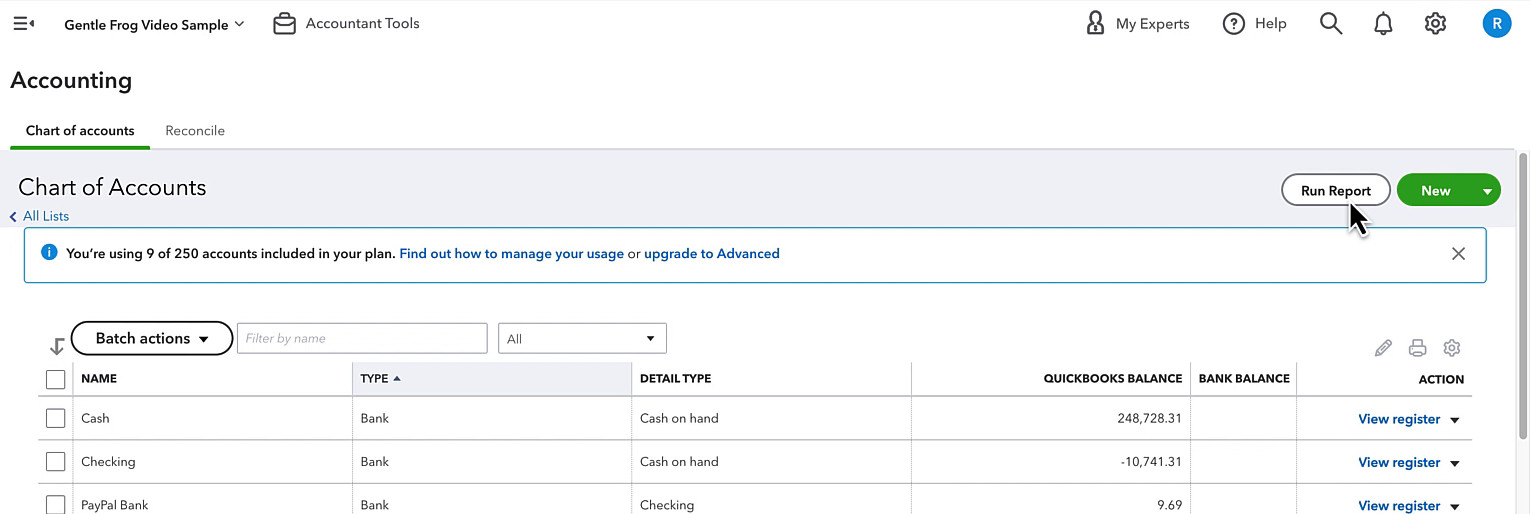Open the Accountant Tools briefcase icon

point(285,24)
